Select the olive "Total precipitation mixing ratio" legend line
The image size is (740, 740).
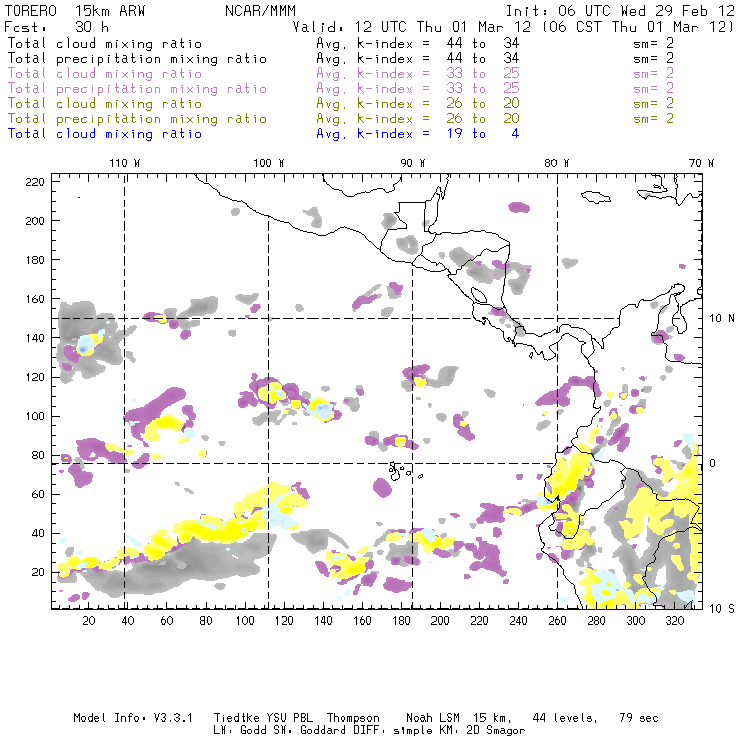137,119
